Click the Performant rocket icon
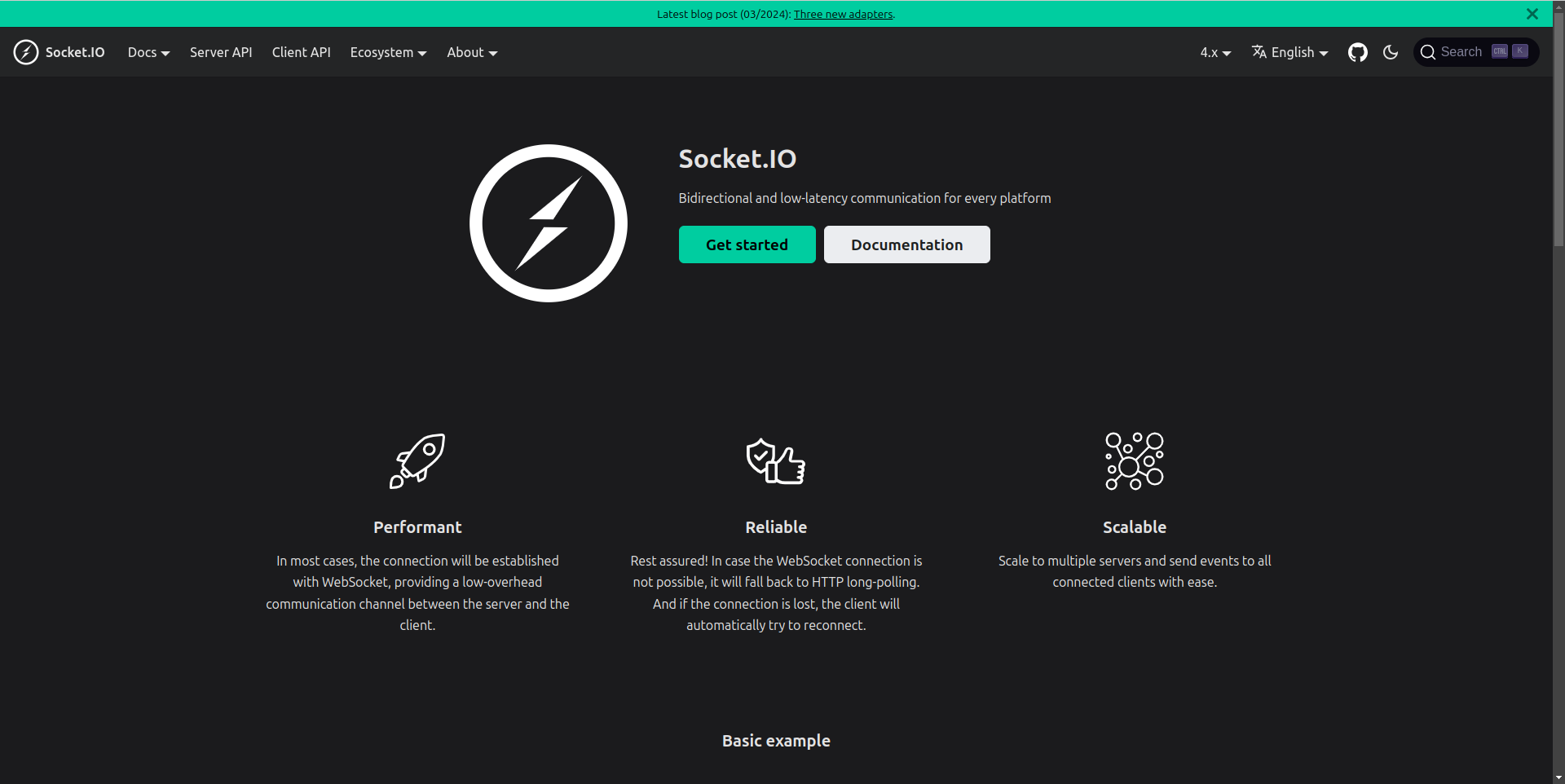 [x=417, y=460]
